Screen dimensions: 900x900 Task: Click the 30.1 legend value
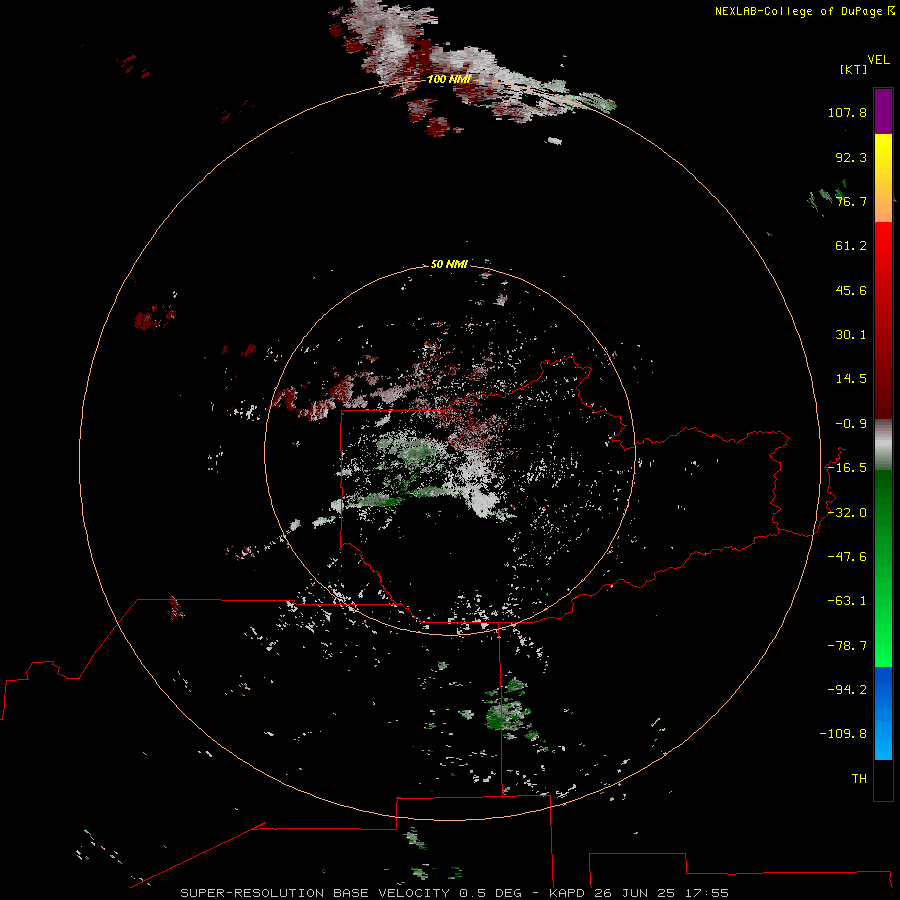point(851,335)
